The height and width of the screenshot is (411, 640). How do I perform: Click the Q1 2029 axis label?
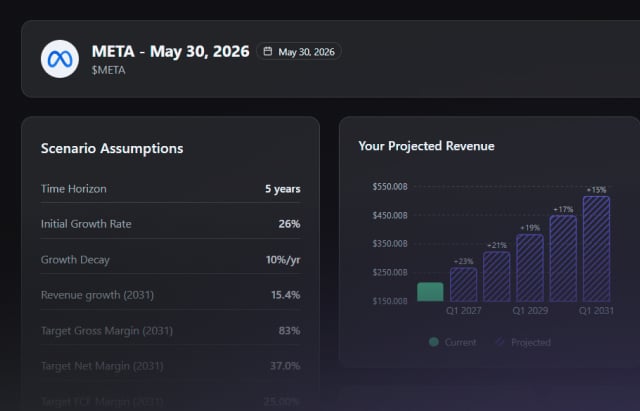pos(530,311)
